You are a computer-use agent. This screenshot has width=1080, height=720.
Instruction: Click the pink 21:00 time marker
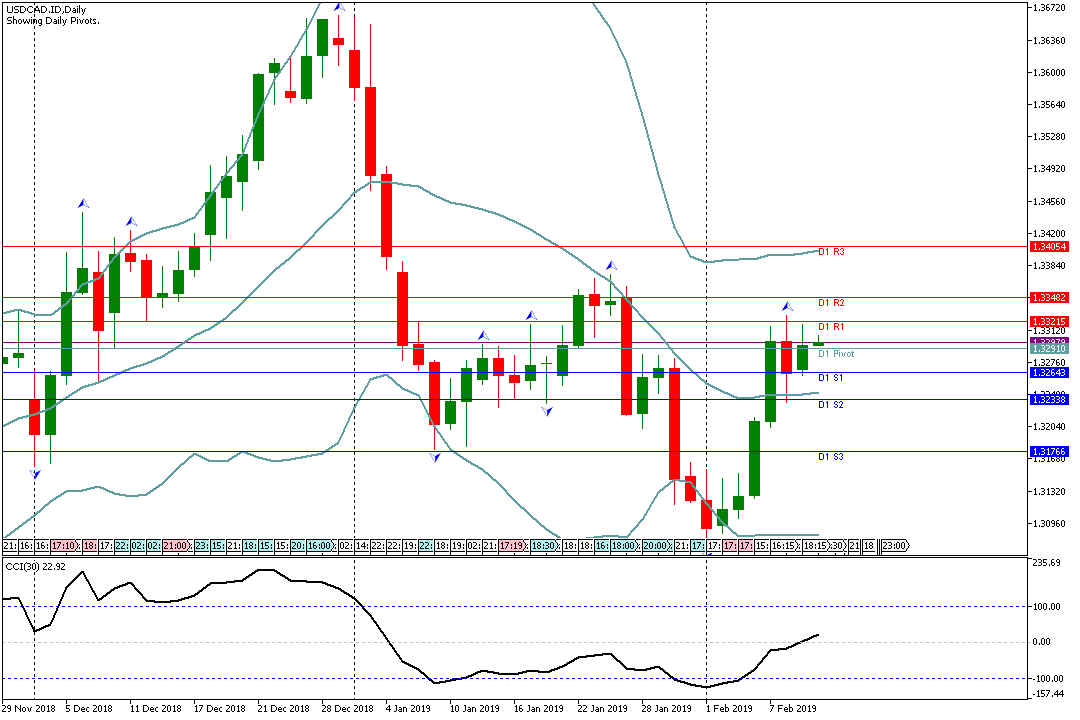click(x=176, y=546)
